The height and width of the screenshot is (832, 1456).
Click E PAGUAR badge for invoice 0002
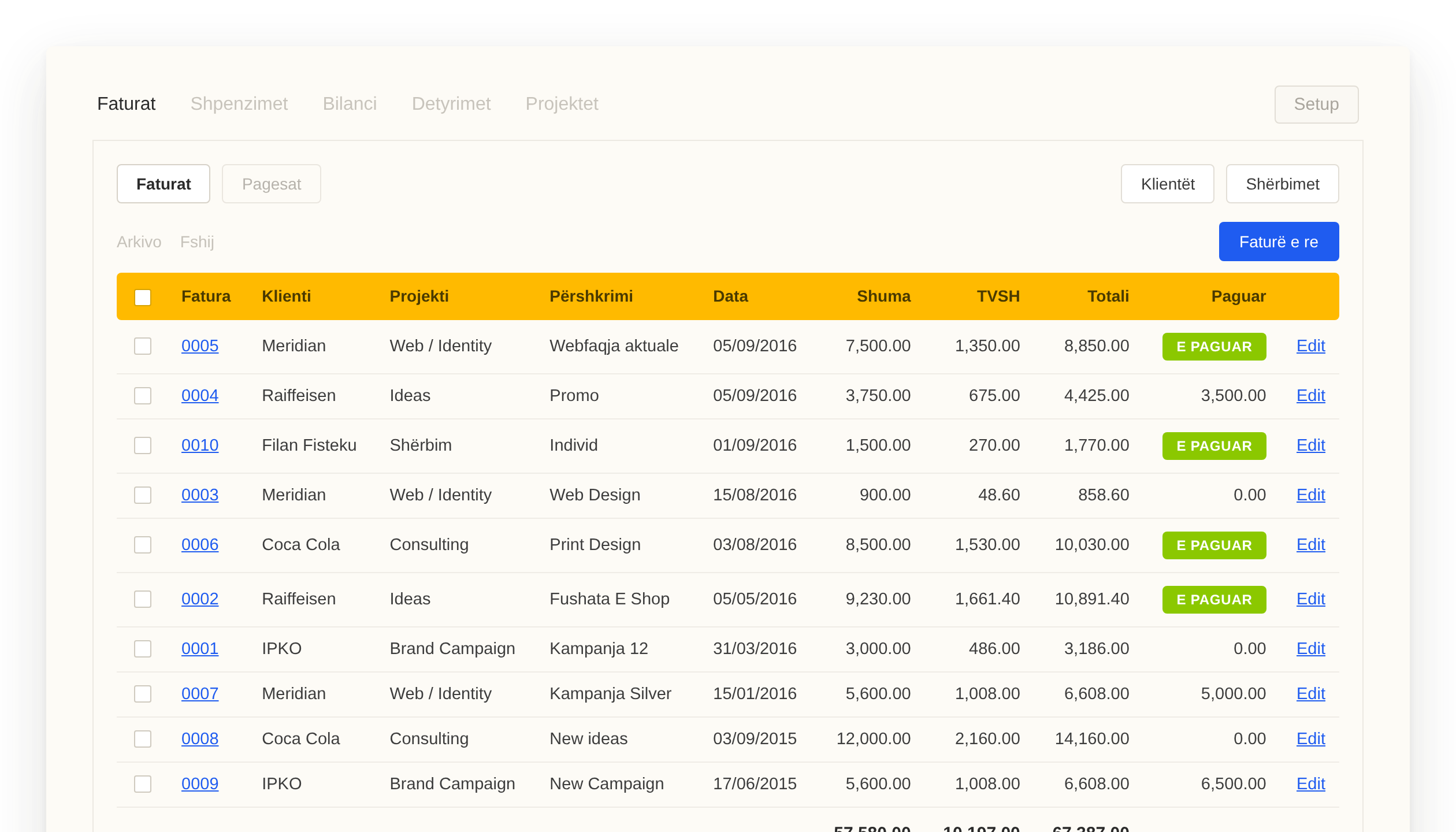tap(1214, 600)
